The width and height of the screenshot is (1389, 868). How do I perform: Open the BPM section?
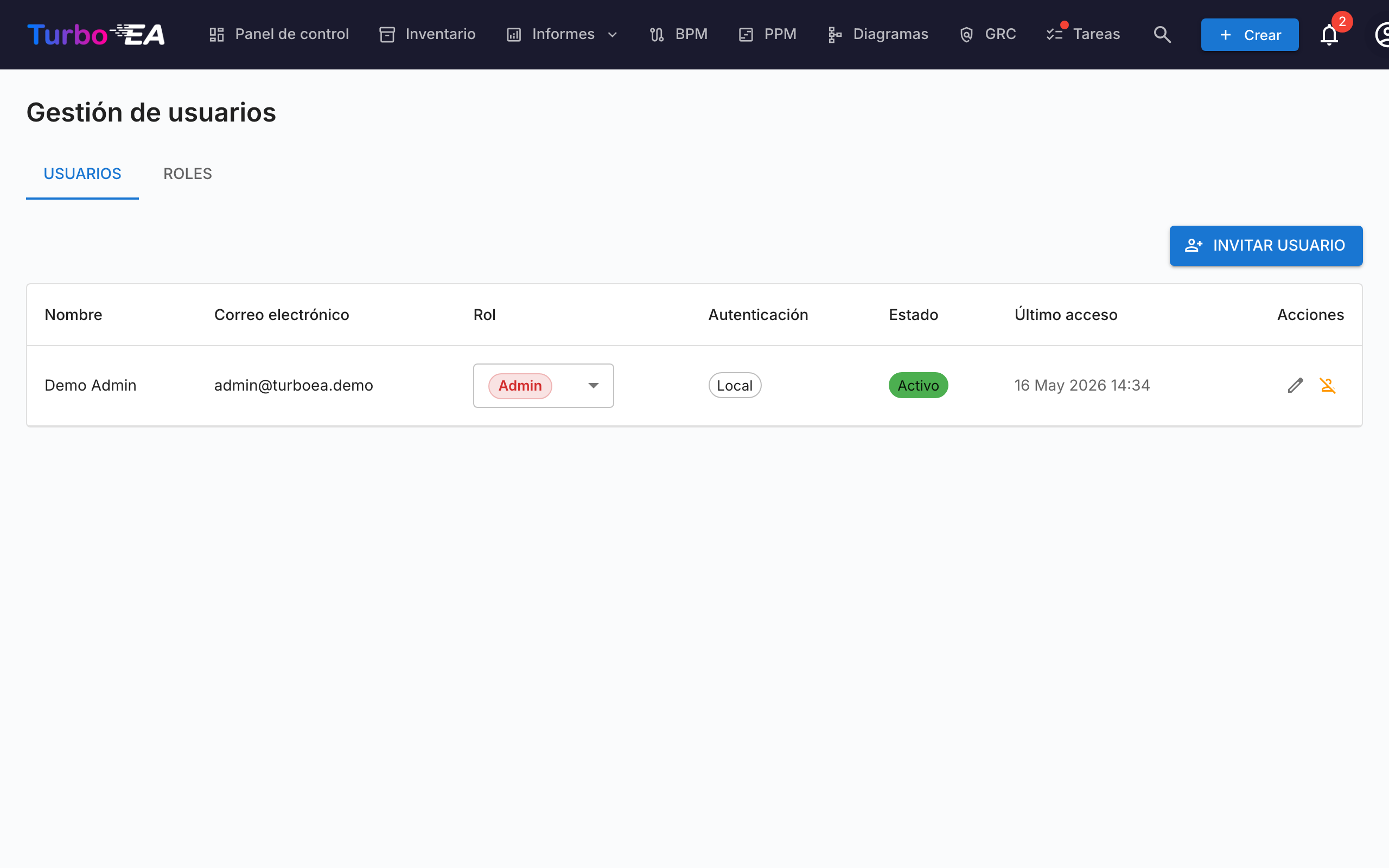point(678,34)
